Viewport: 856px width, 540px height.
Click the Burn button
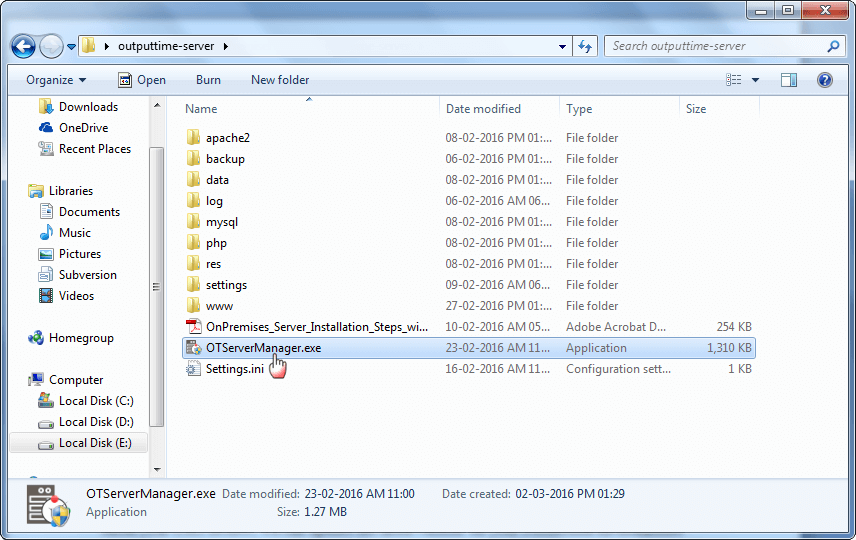click(x=208, y=80)
